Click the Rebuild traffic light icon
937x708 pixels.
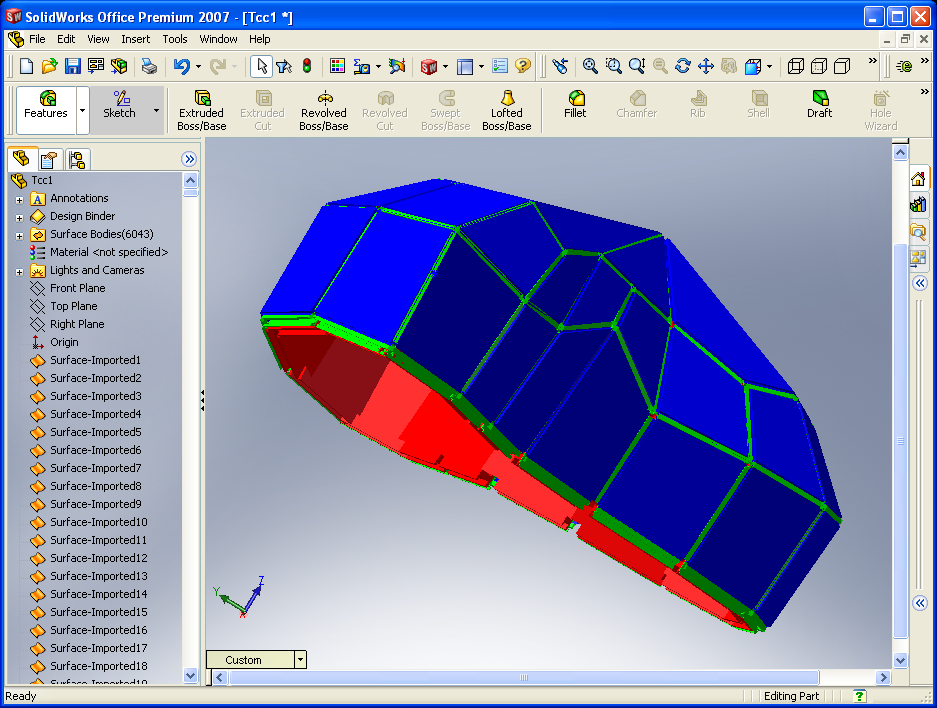point(307,66)
